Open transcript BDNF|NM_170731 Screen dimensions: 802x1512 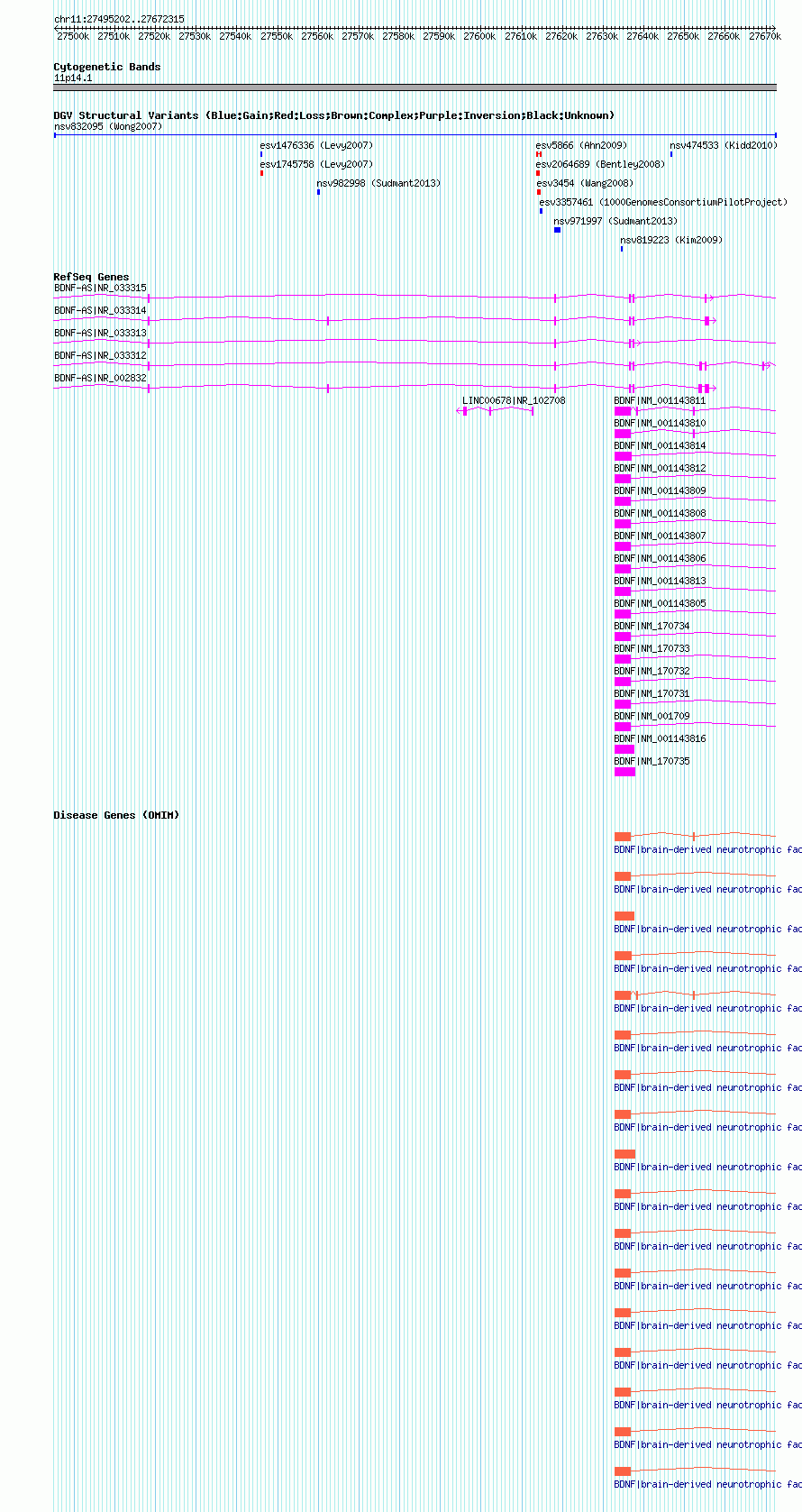tap(652, 693)
